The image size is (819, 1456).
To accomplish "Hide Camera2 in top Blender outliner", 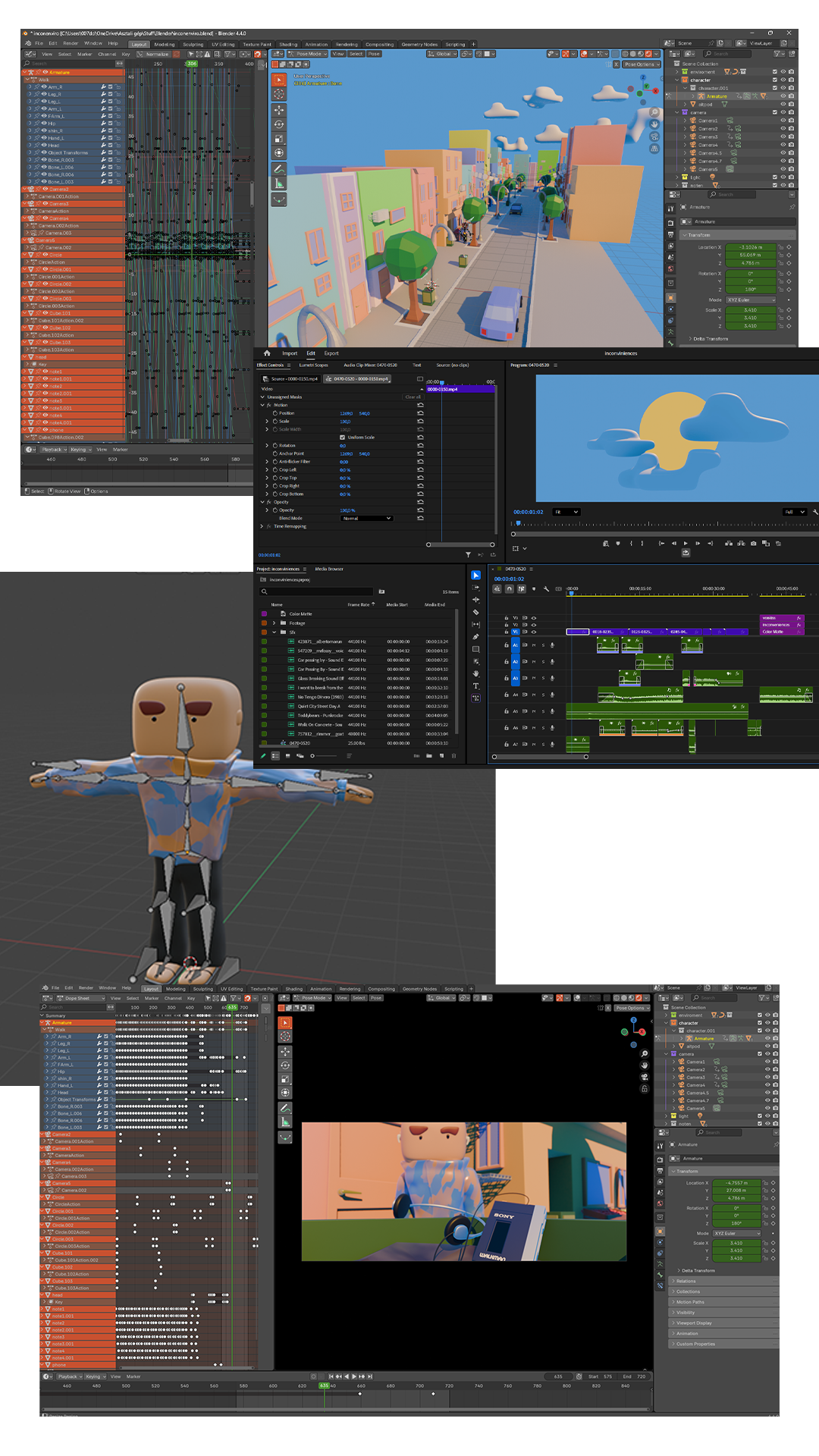I will [783, 129].
